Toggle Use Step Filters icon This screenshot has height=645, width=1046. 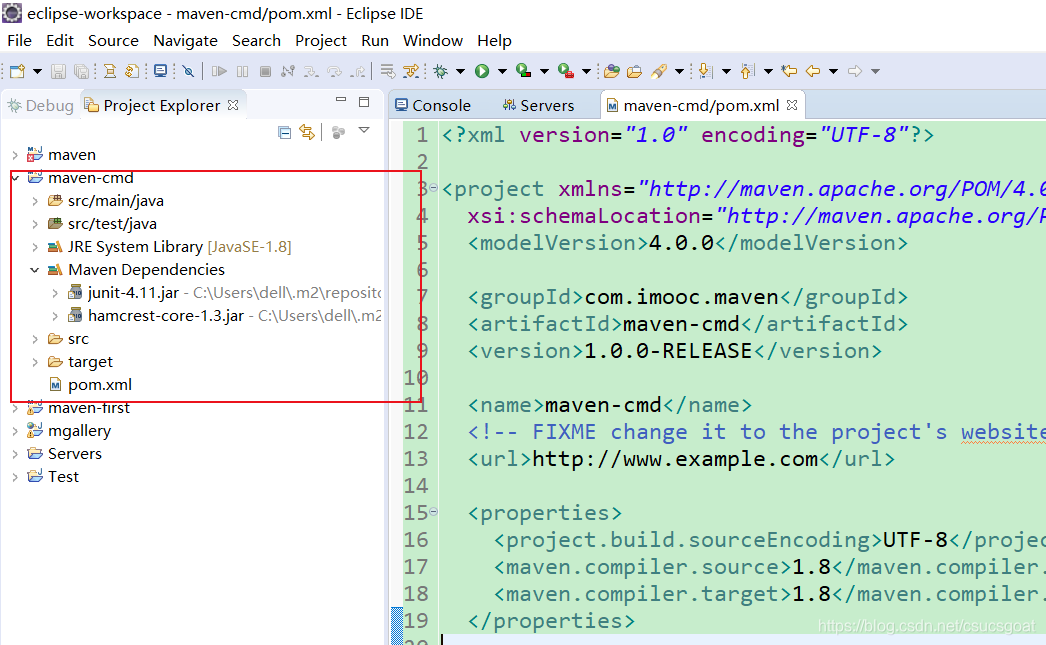point(411,71)
